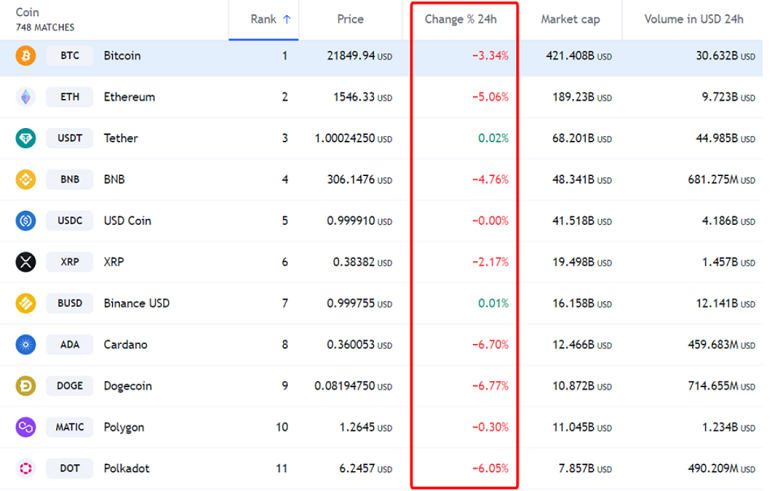The width and height of the screenshot is (780, 491).
Task: Select Volume in USD 24h header
Action: click(693, 19)
